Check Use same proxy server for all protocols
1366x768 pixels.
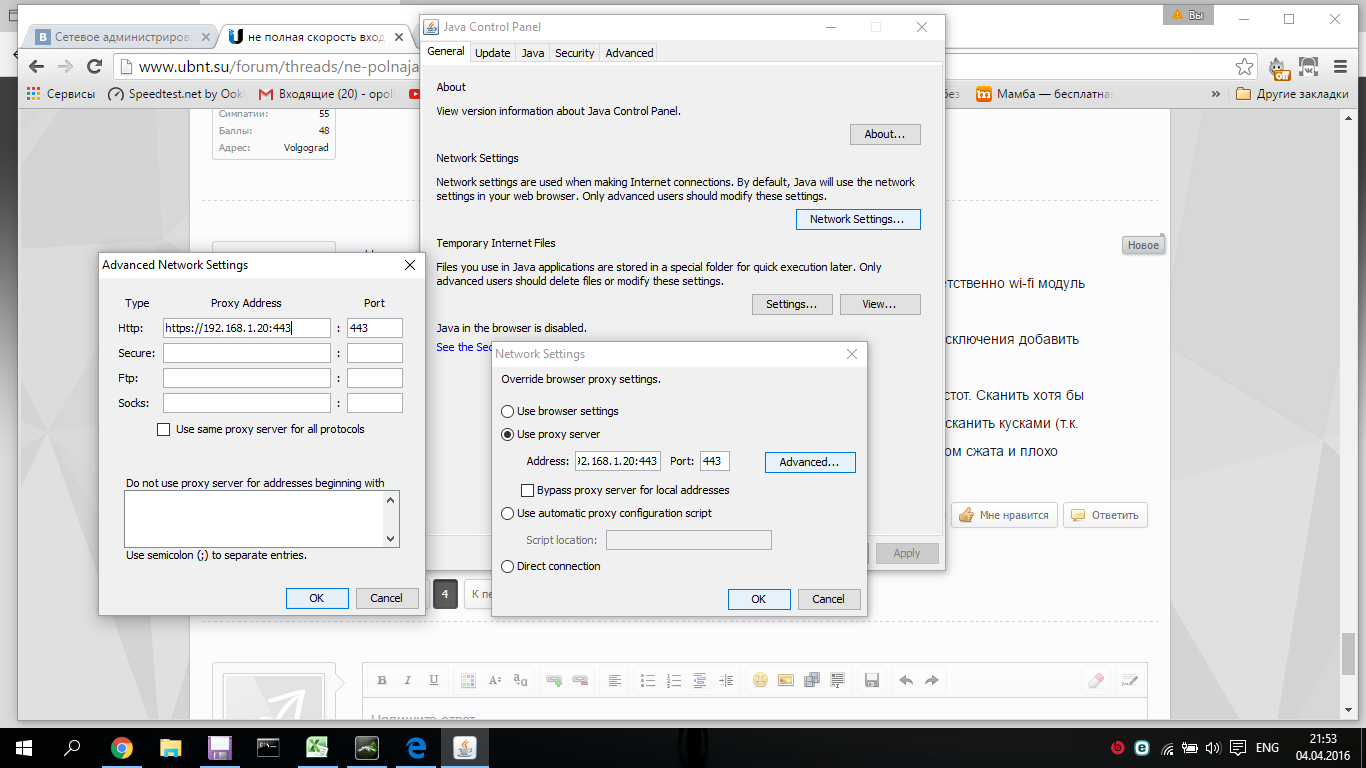(164, 429)
